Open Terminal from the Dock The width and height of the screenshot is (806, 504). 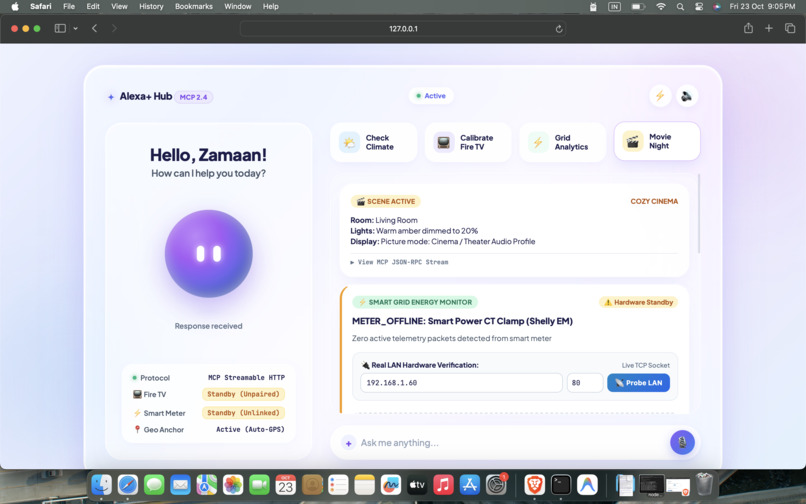pyautogui.click(x=561, y=484)
